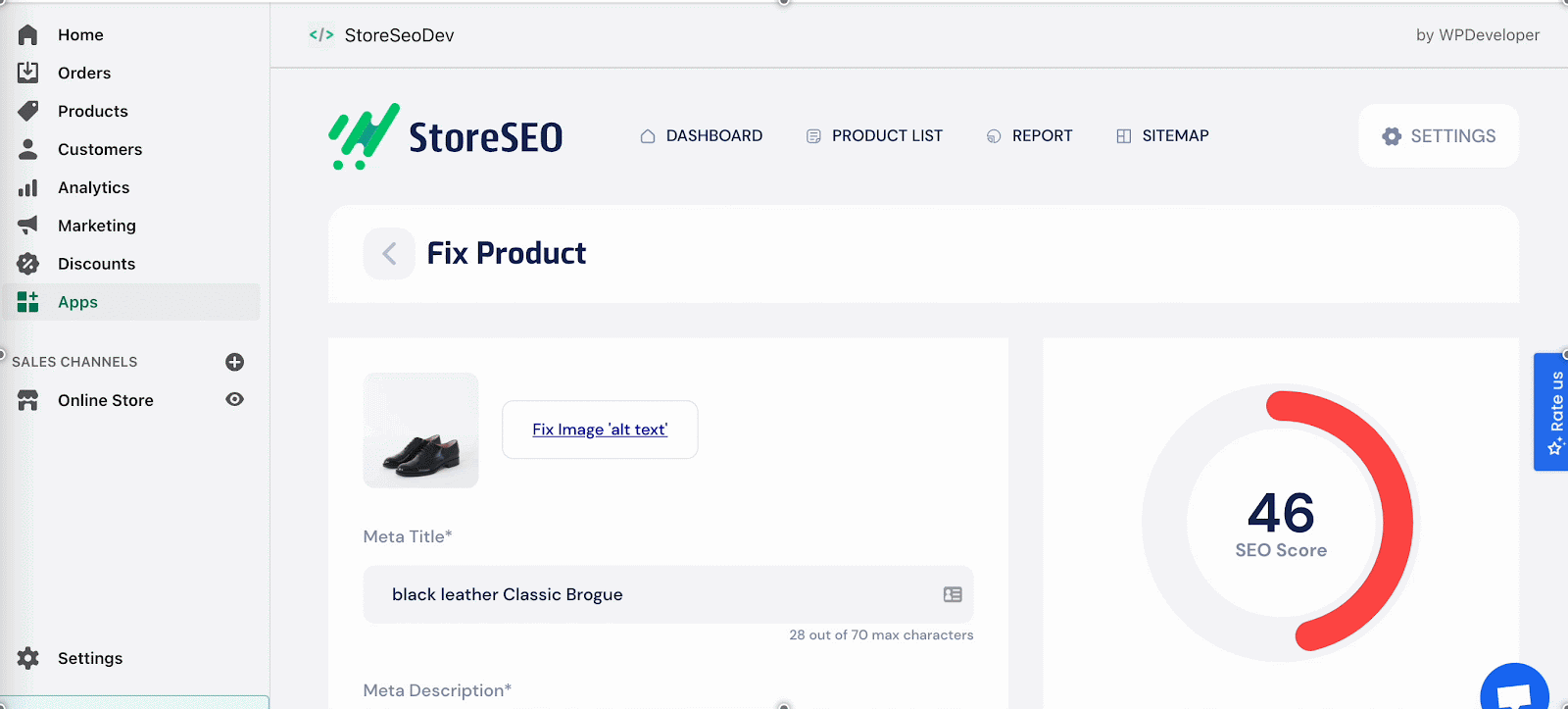Click the Dashboard home outline icon
This screenshot has height=709, width=1568.
tap(647, 136)
